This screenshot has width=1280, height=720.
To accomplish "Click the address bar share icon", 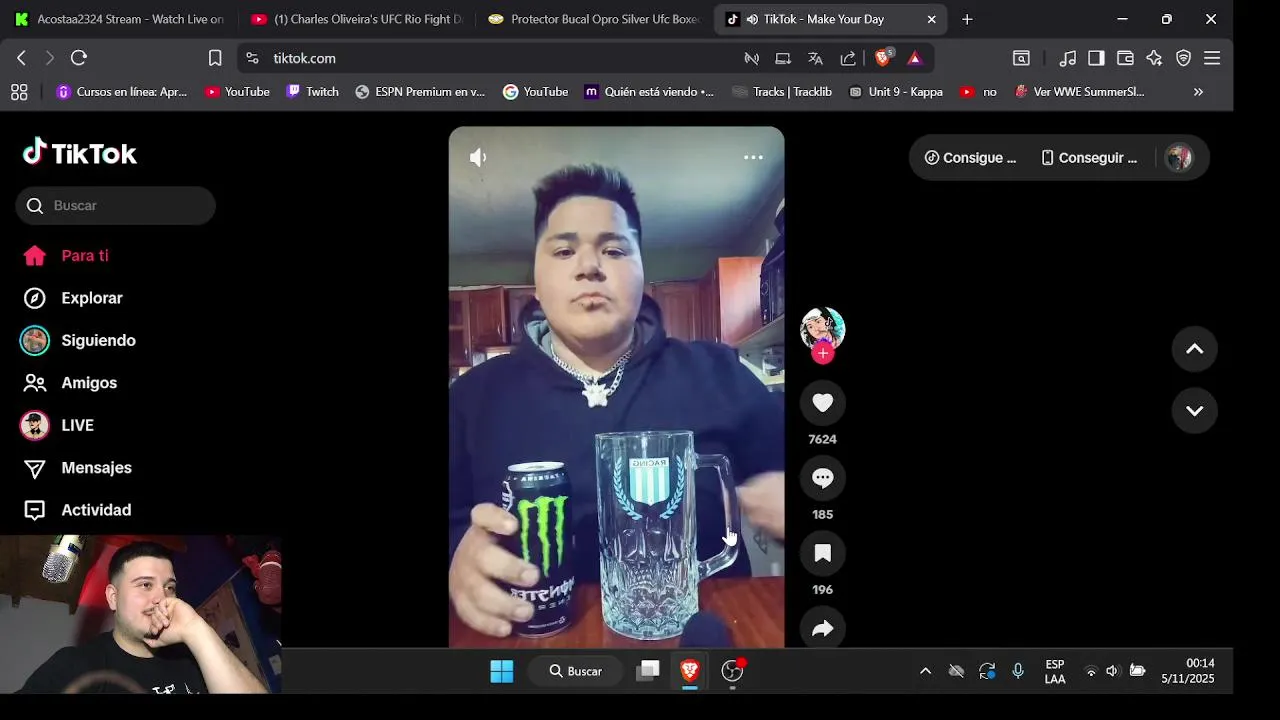I will 848,58.
